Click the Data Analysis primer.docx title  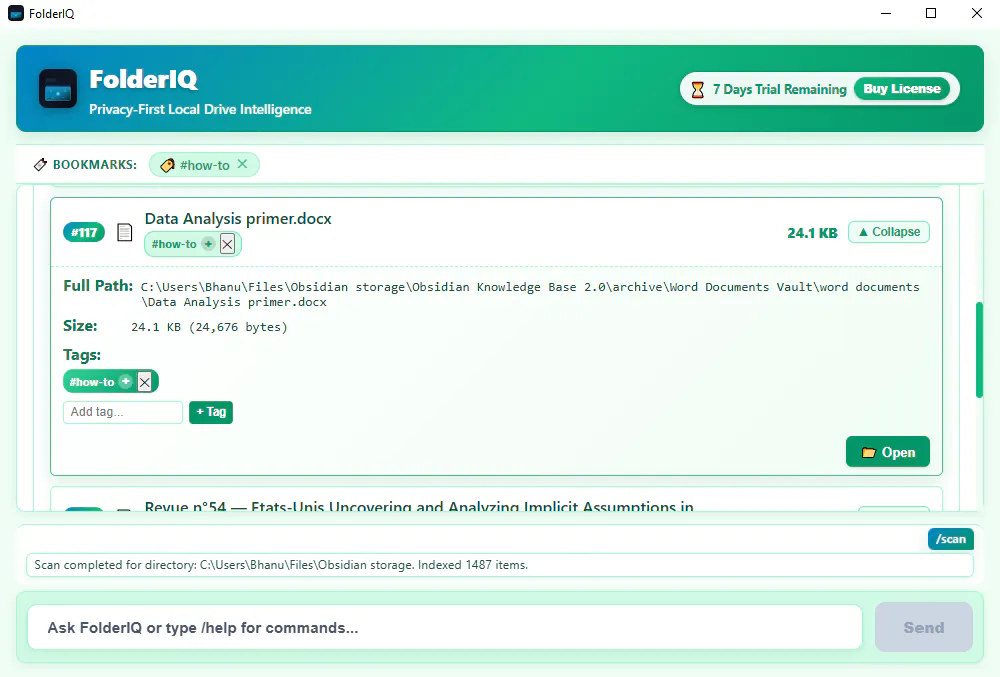coord(238,219)
